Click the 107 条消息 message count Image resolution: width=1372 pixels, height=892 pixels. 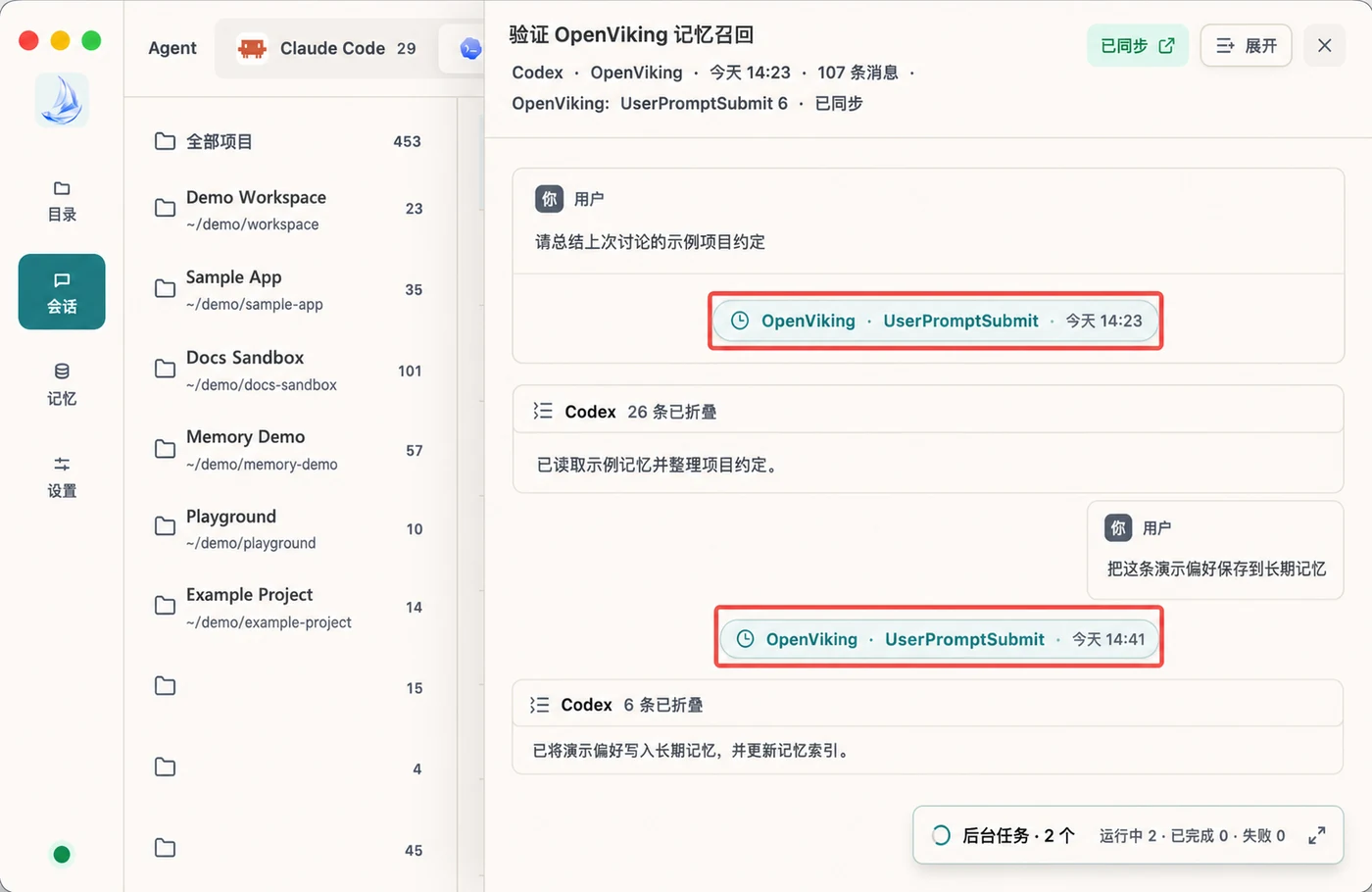click(x=857, y=73)
